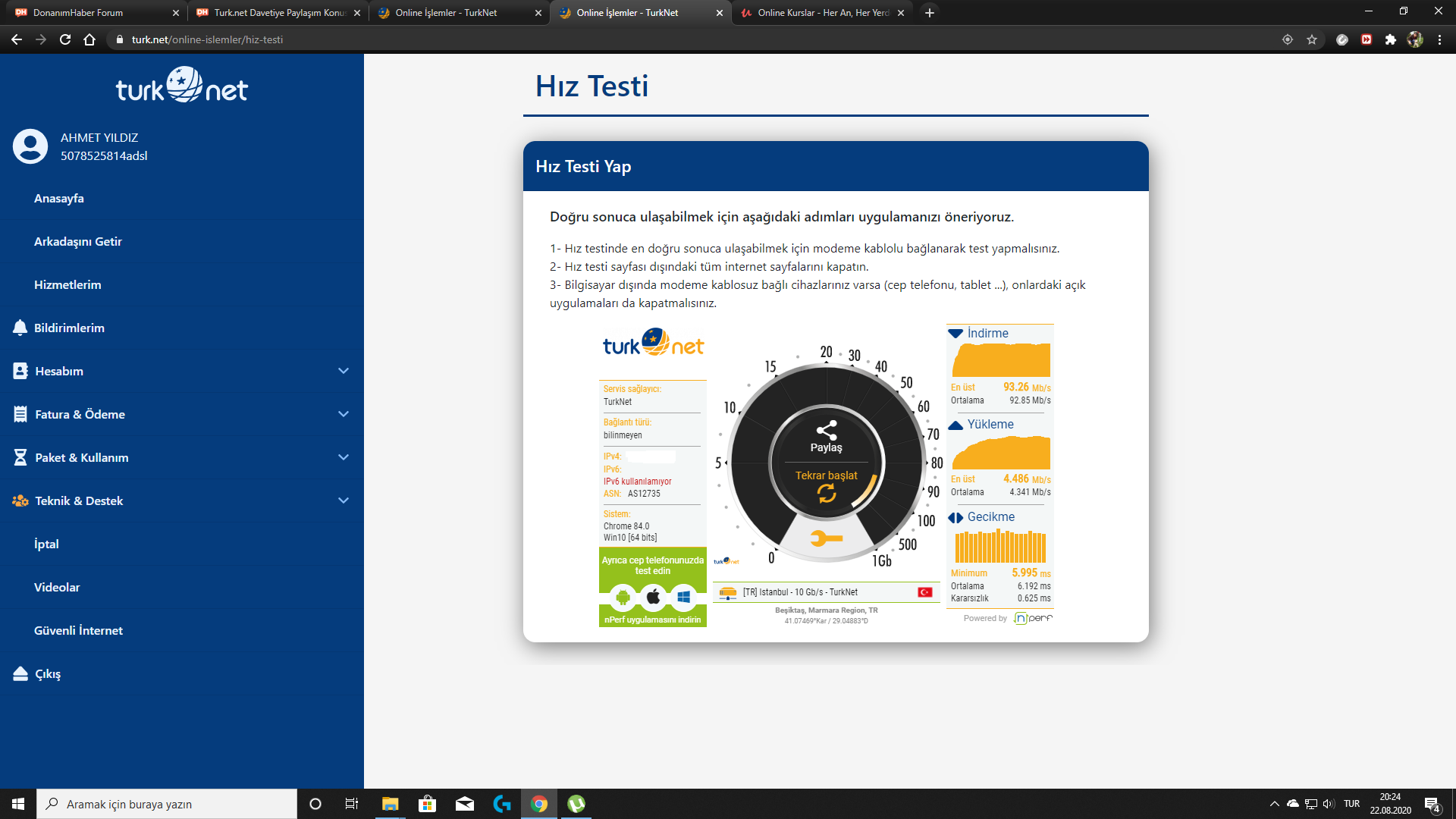Click the Tekrar başlat refresh icon
1456x819 pixels.
tap(827, 494)
